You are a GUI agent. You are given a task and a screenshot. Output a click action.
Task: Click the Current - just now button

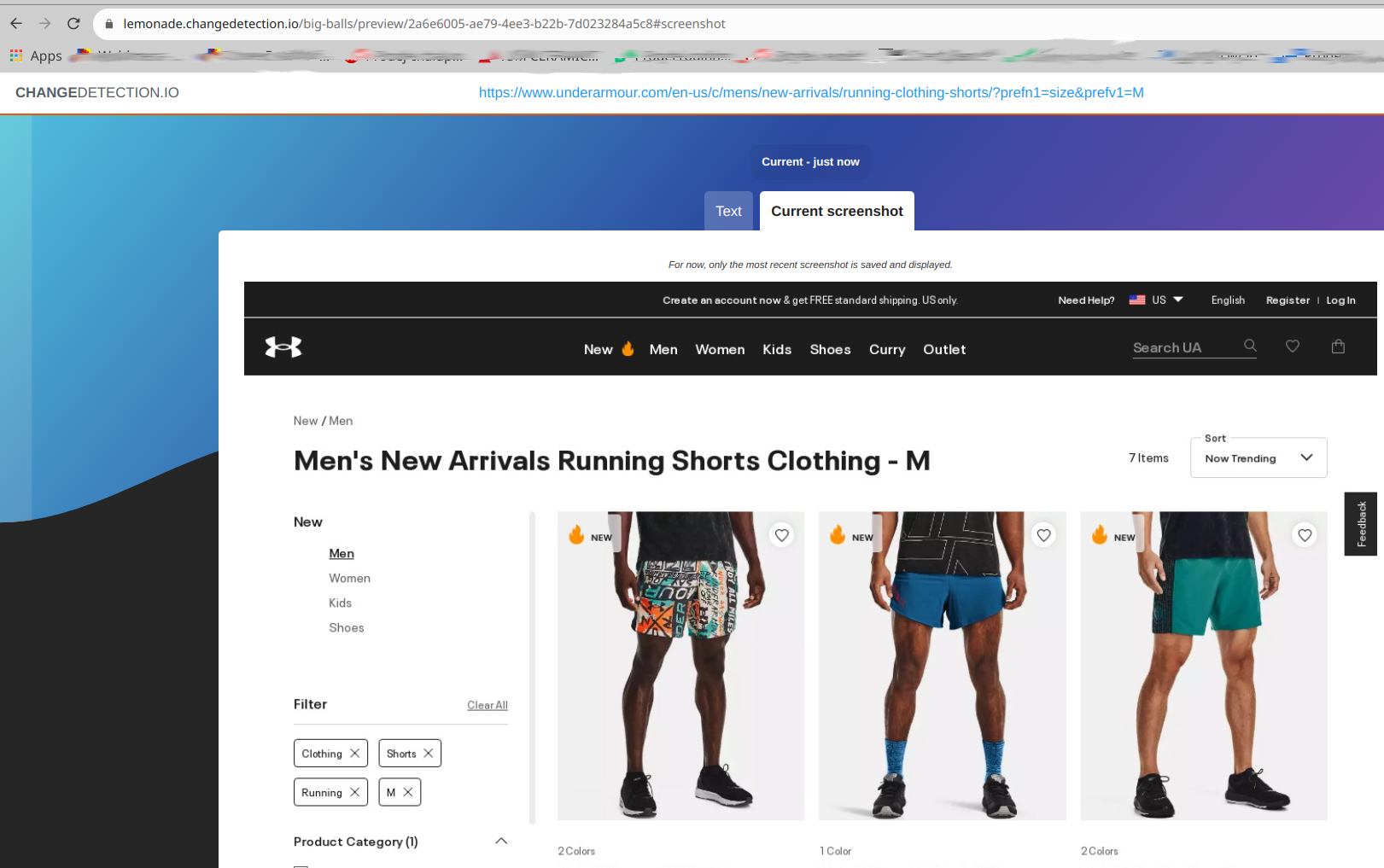click(810, 161)
